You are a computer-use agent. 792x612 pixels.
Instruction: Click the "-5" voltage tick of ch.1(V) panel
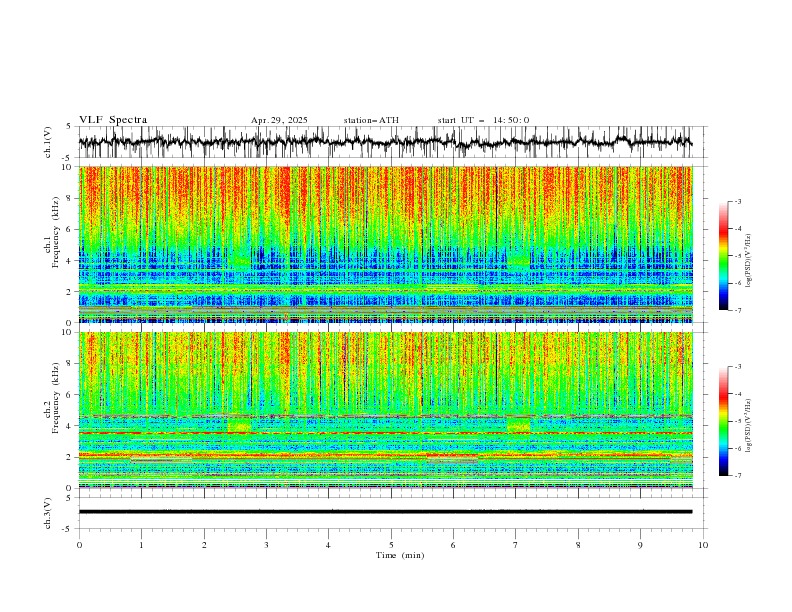coord(68,158)
